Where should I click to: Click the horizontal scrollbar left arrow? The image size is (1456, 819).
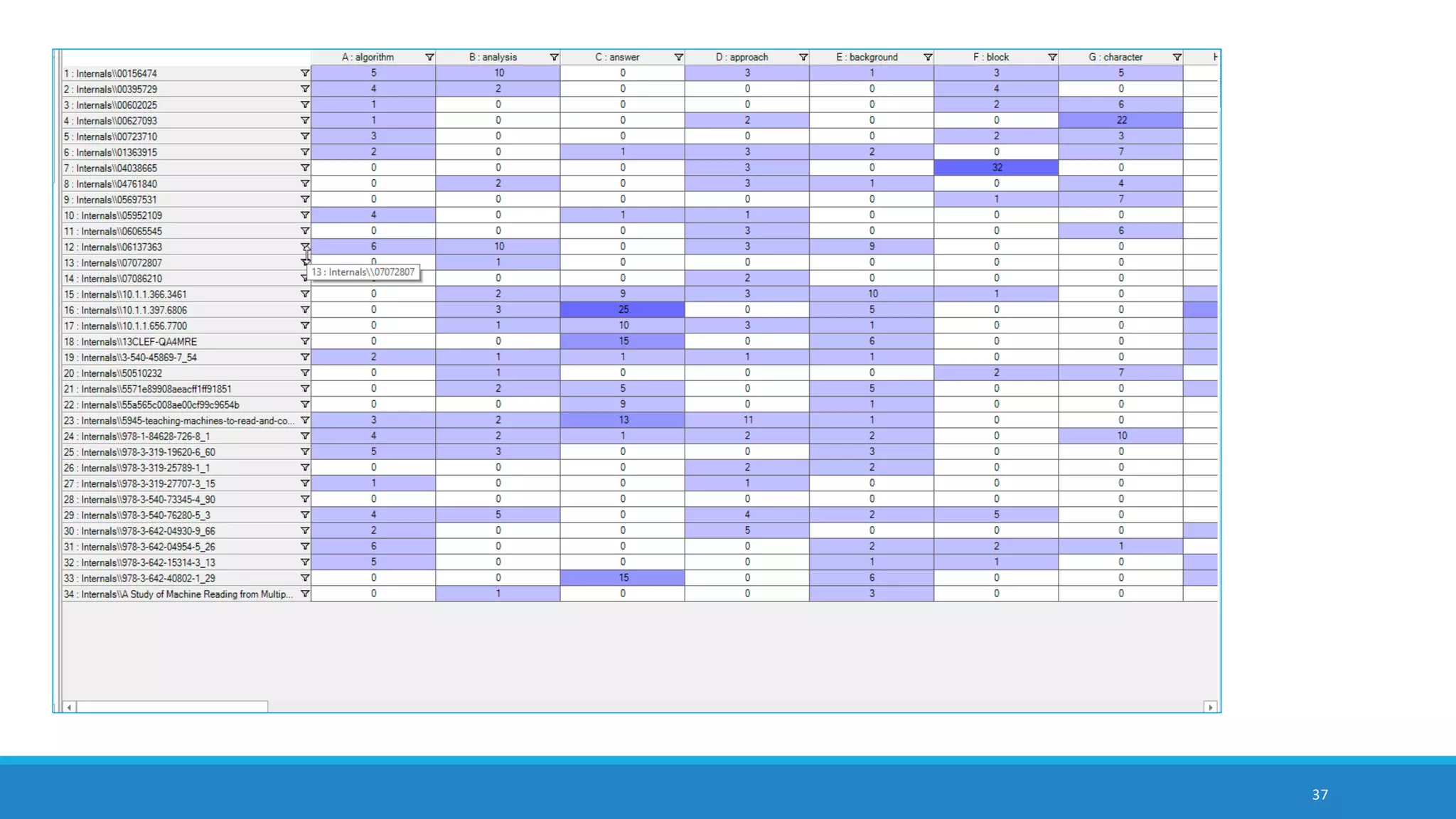pyautogui.click(x=69, y=707)
